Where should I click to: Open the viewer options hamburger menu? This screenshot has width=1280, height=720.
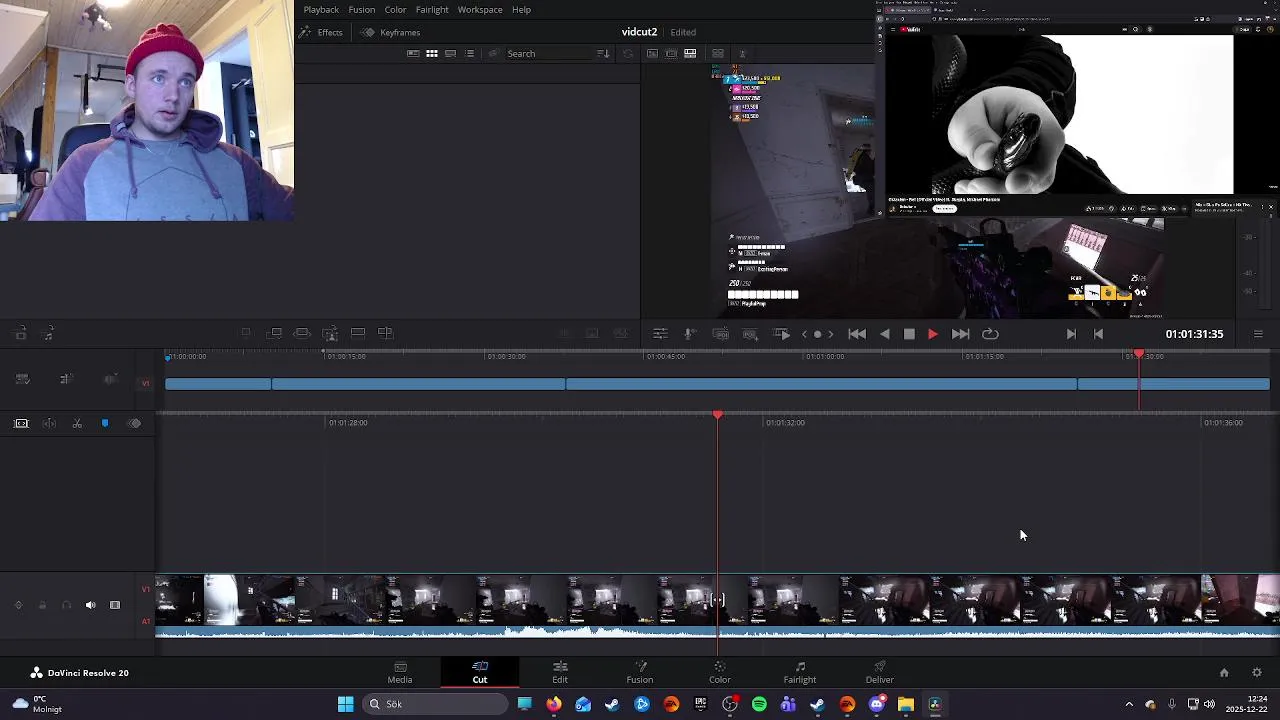pyautogui.click(x=1258, y=334)
